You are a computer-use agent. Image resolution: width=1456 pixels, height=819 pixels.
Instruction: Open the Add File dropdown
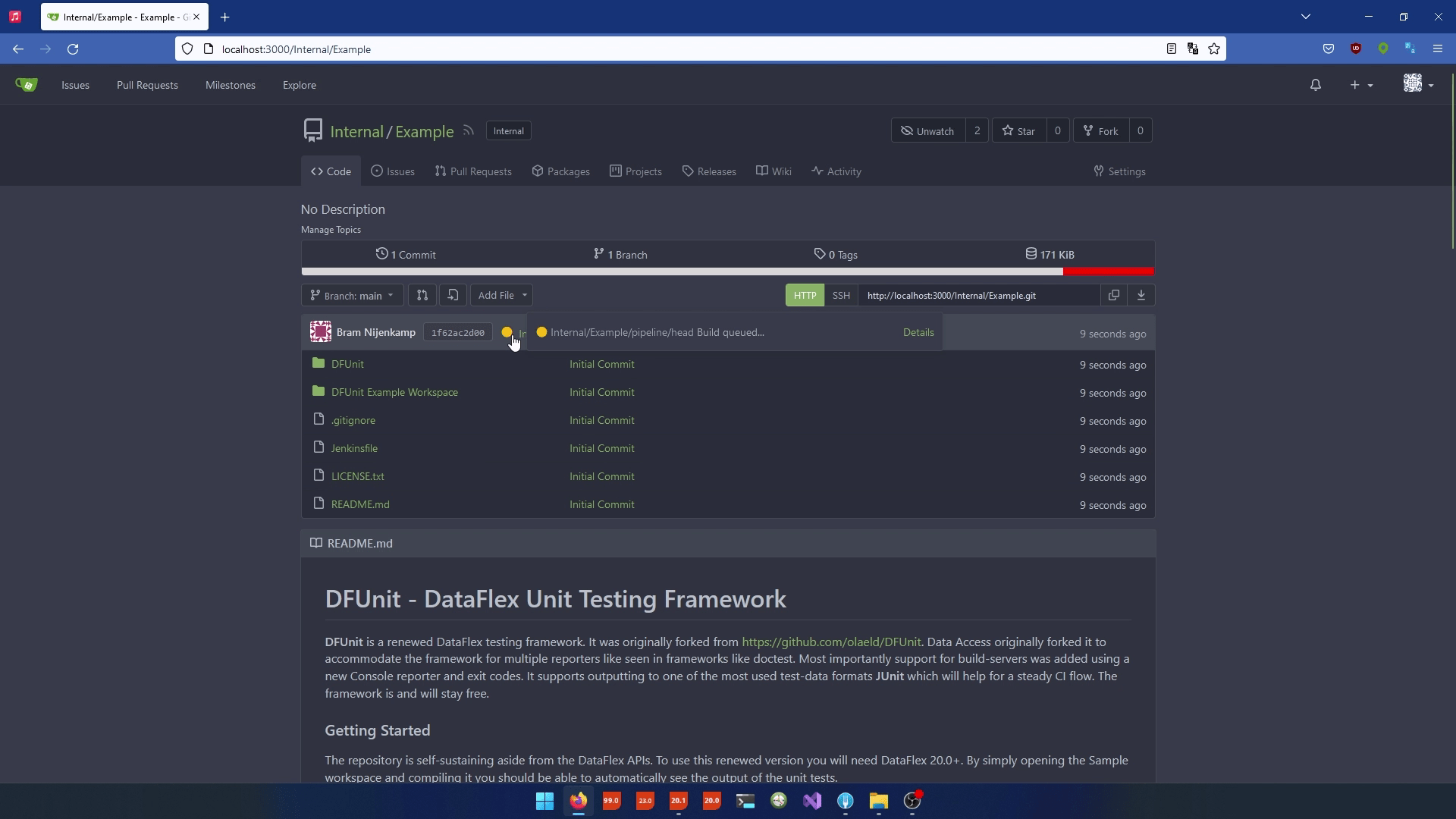point(501,295)
